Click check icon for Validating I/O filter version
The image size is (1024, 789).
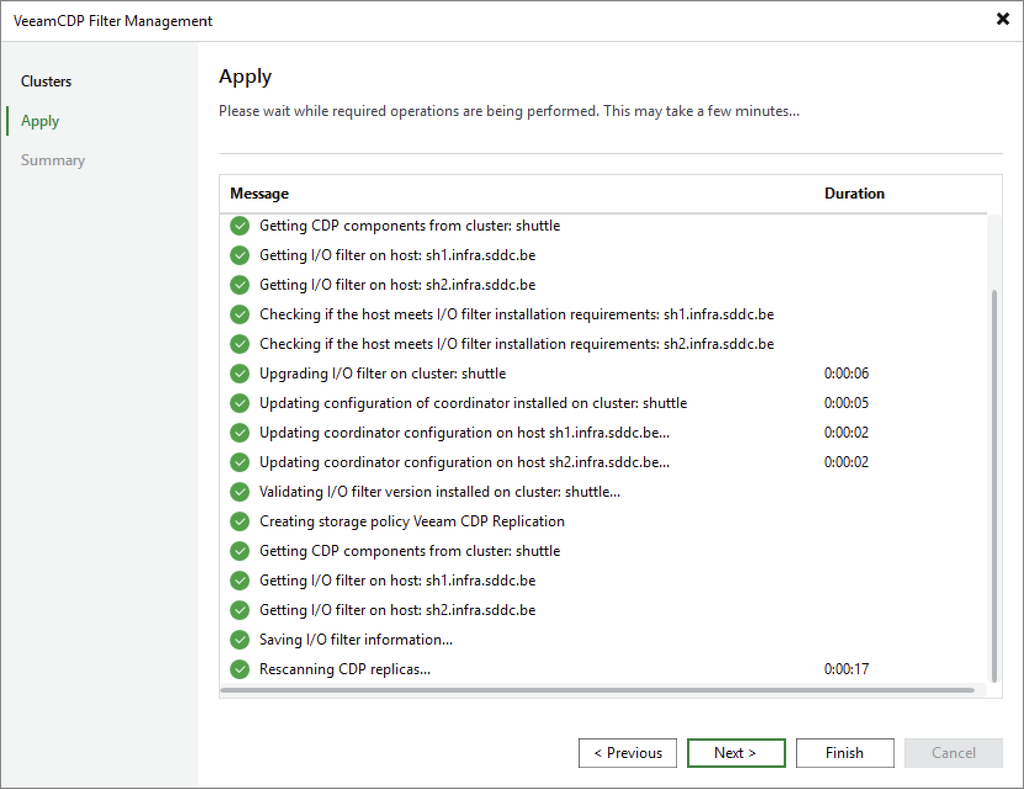pyautogui.click(x=240, y=492)
